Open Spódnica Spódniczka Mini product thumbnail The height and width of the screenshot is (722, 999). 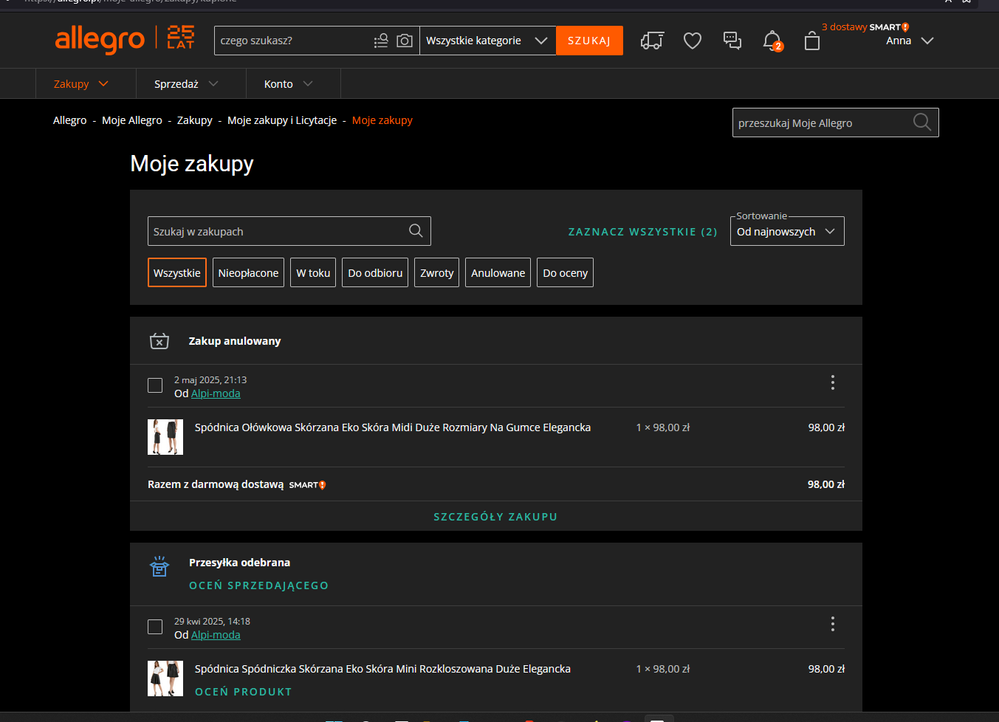[165, 678]
